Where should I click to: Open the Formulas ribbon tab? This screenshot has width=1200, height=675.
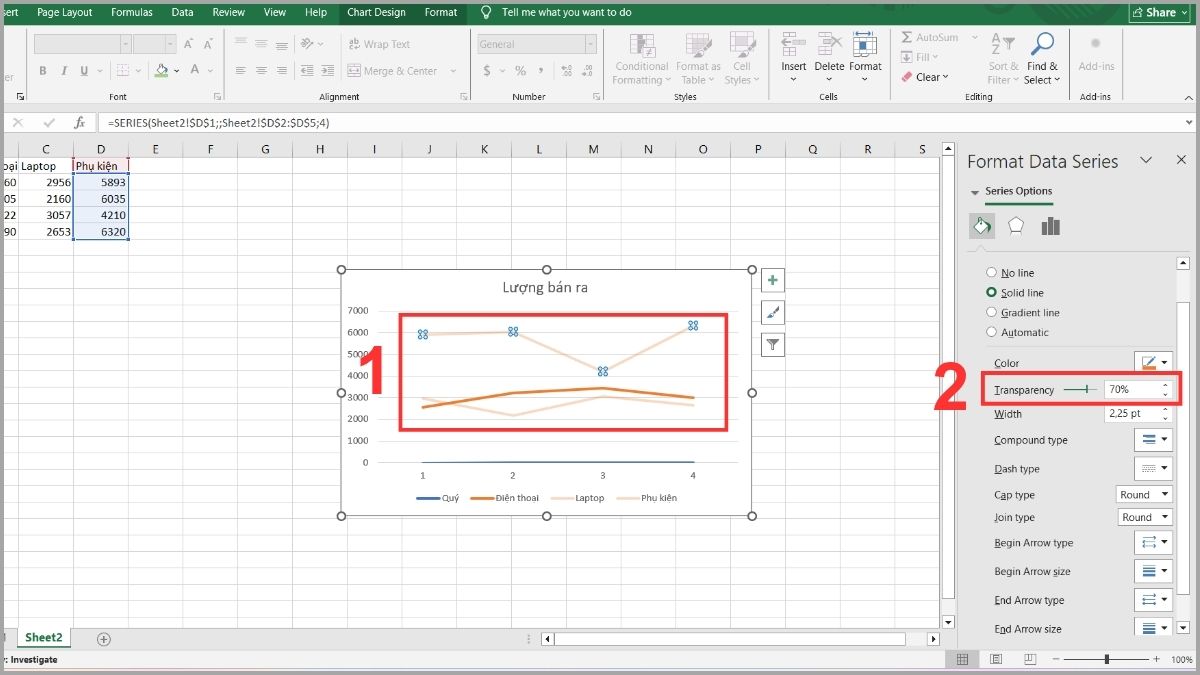132,13
